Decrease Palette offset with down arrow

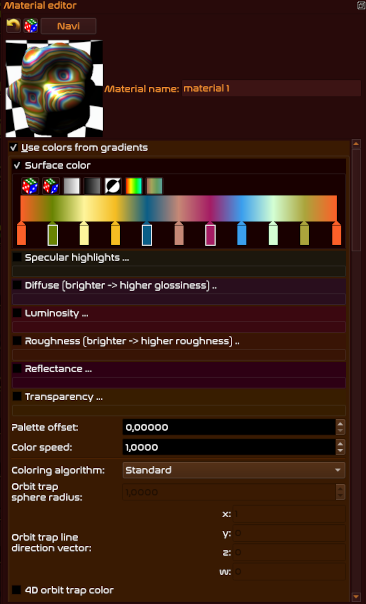point(340,431)
